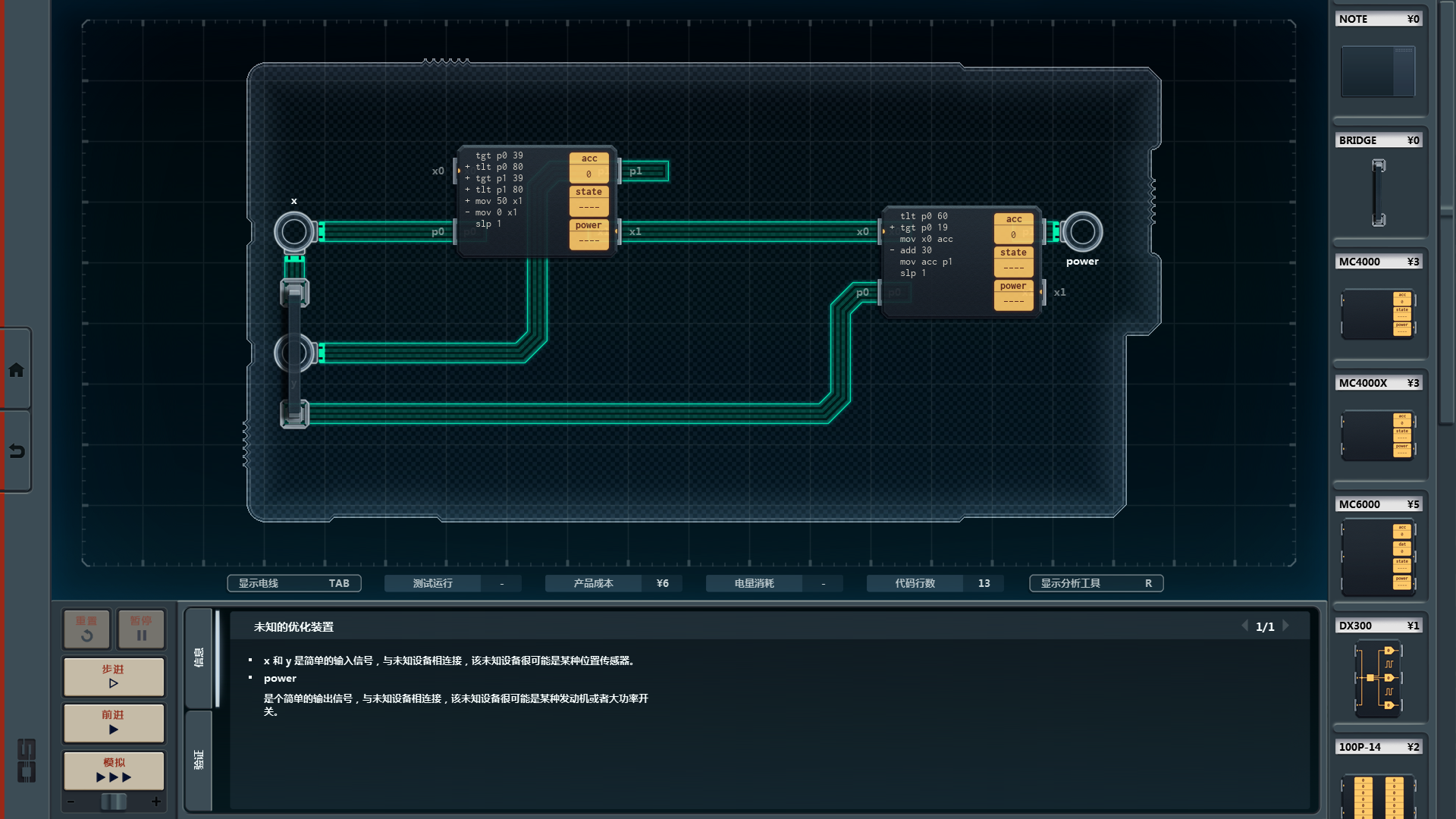Click plus to increase simulation speed
This screenshot has width=1456, height=819.
click(156, 802)
